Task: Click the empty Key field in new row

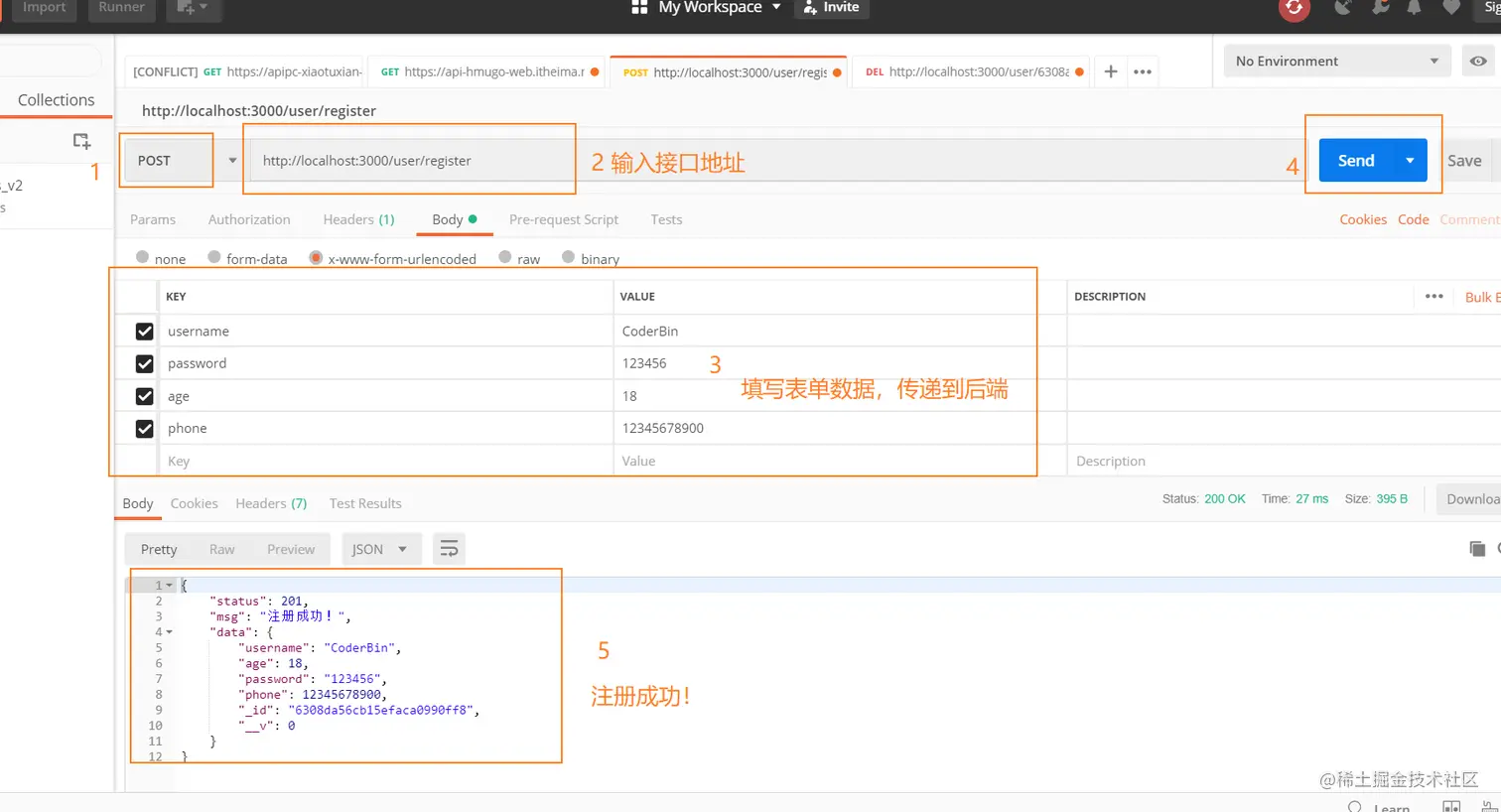Action: pyautogui.click(x=385, y=461)
